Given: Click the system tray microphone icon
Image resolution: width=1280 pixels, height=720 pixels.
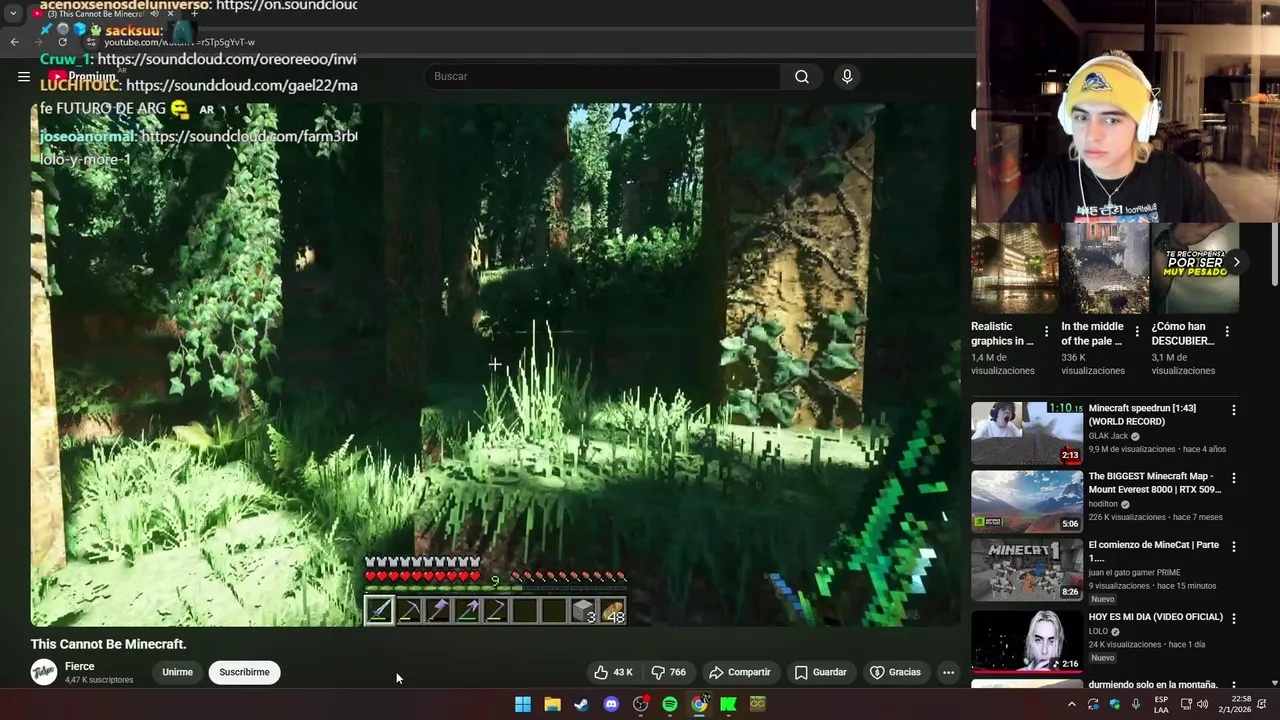Looking at the screenshot, I should (1136, 704).
